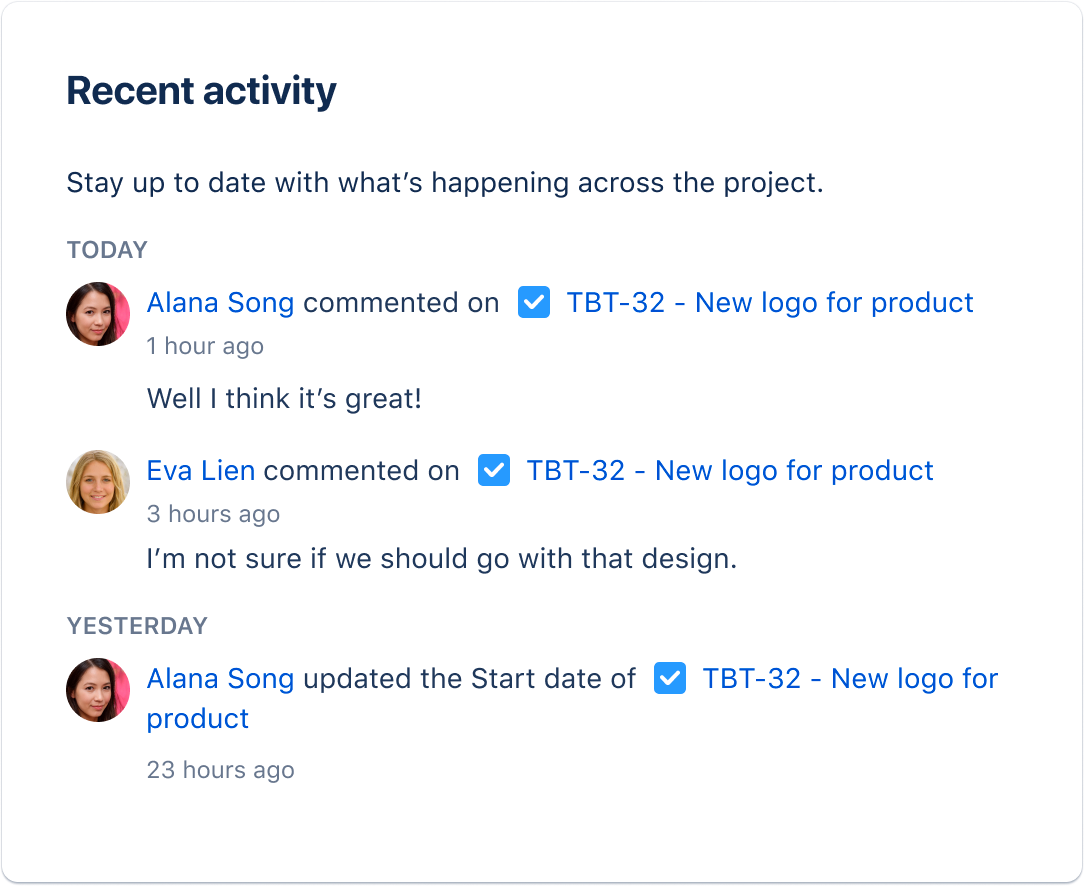Image resolution: width=1084 pixels, height=886 pixels.
Task: Click Eva Lien's profile picture
Action: pos(98,482)
